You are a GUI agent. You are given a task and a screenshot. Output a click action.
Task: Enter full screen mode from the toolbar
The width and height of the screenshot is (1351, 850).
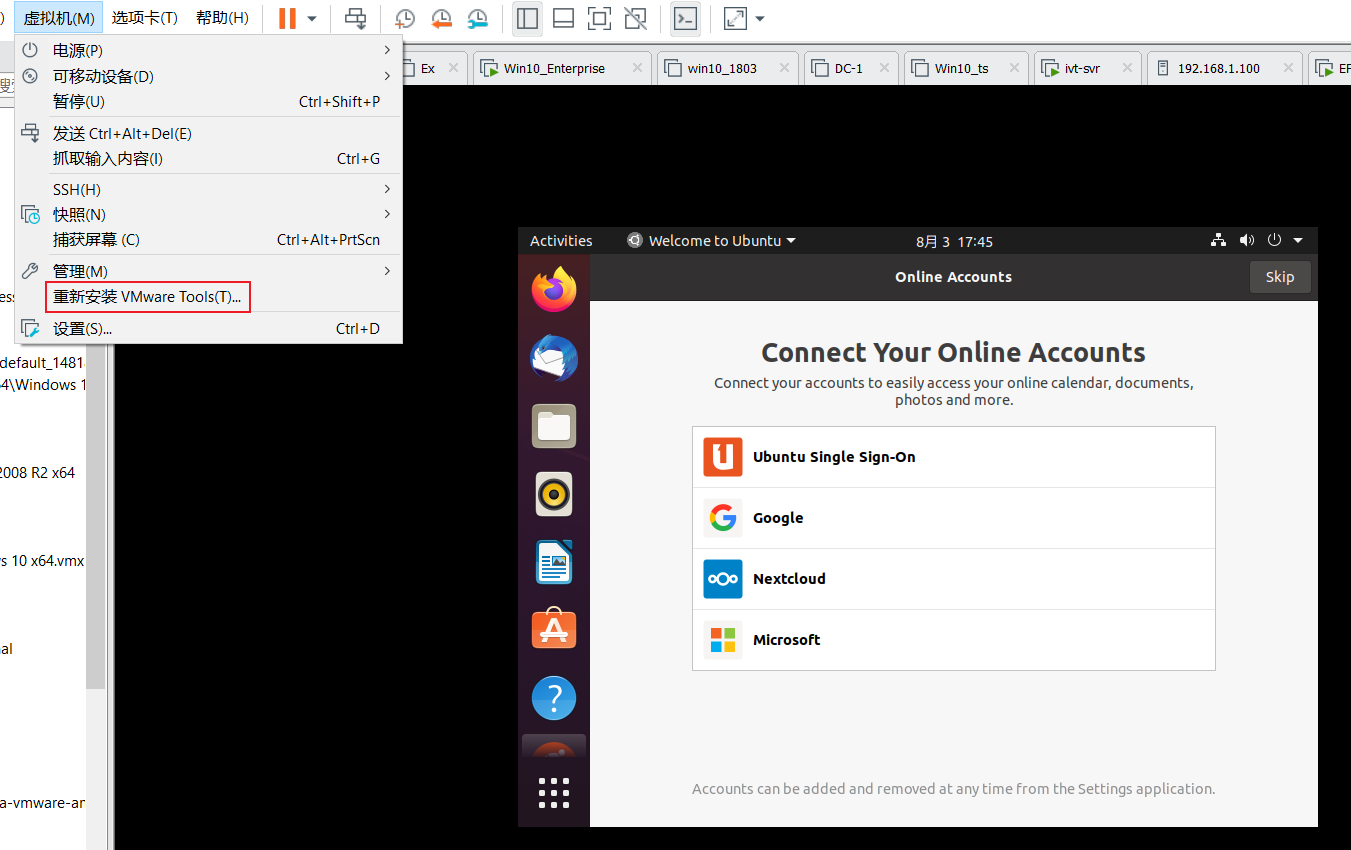click(x=599, y=18)
